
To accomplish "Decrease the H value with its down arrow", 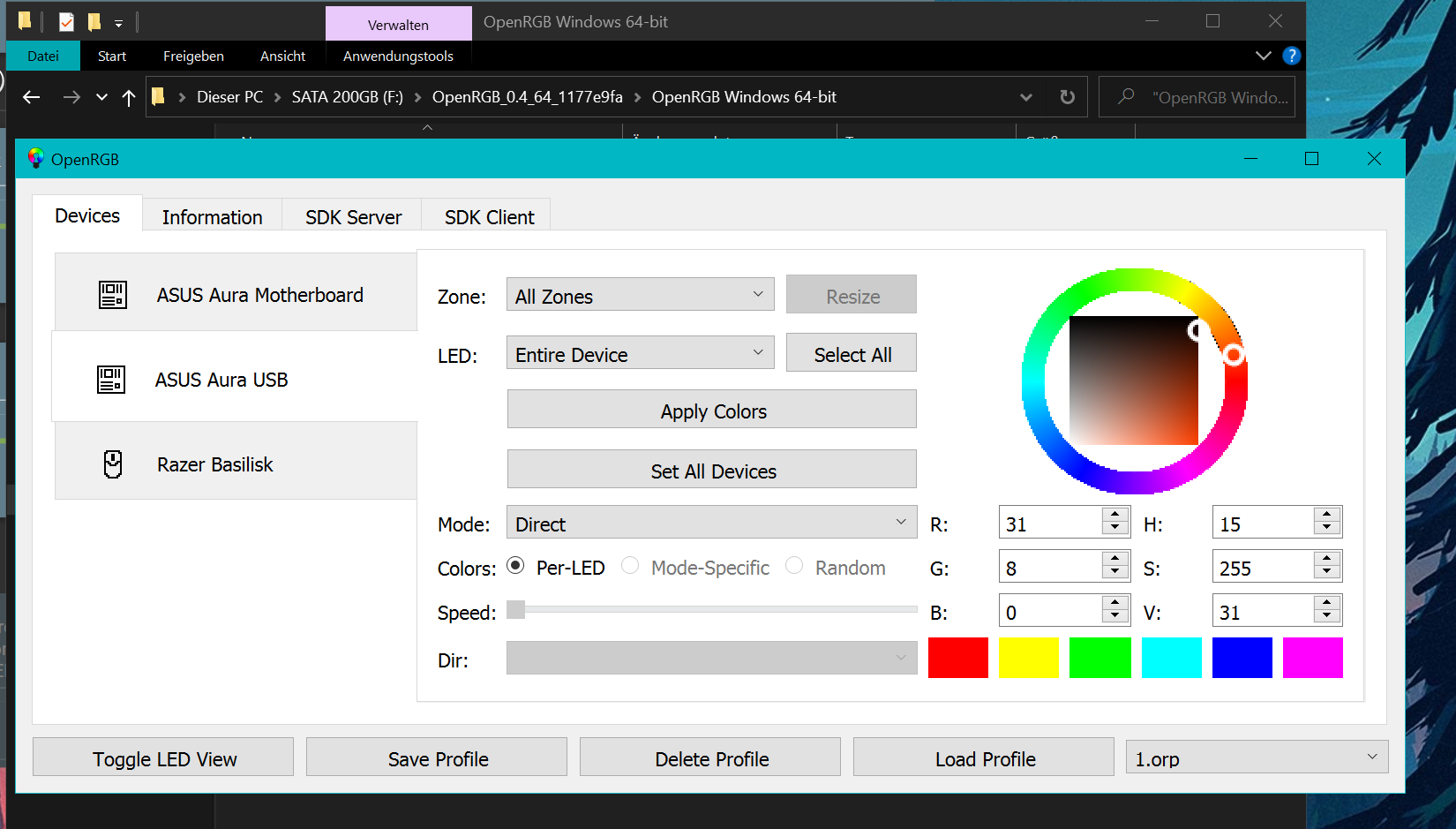I will tap(1327, 528).
